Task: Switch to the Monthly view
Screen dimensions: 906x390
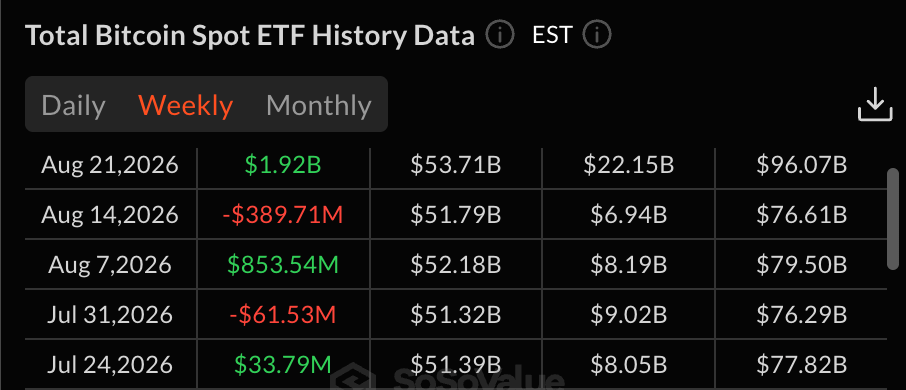Action: [x=318, y=106]
